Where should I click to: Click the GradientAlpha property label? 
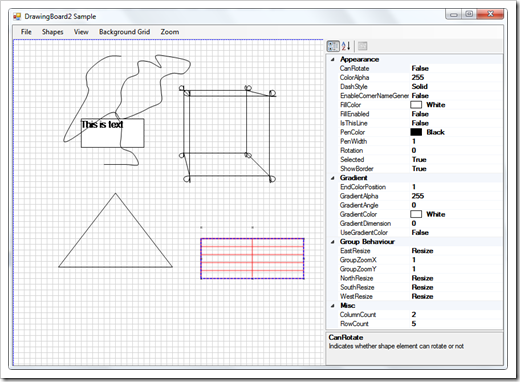[x=359, y=196]
